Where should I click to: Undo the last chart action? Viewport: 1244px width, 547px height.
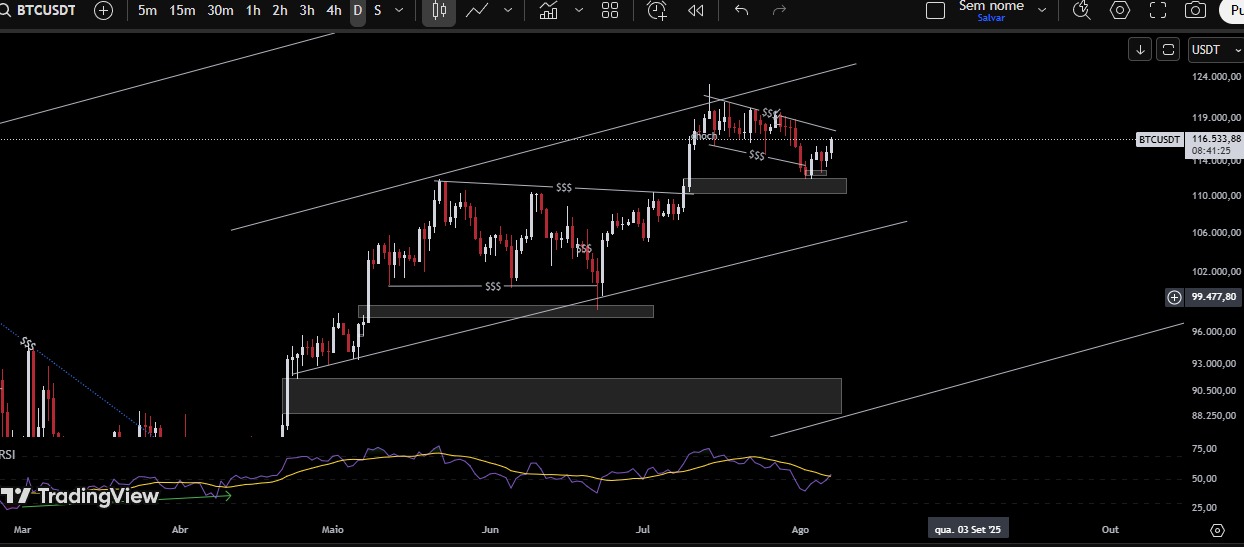click(741, 11)
